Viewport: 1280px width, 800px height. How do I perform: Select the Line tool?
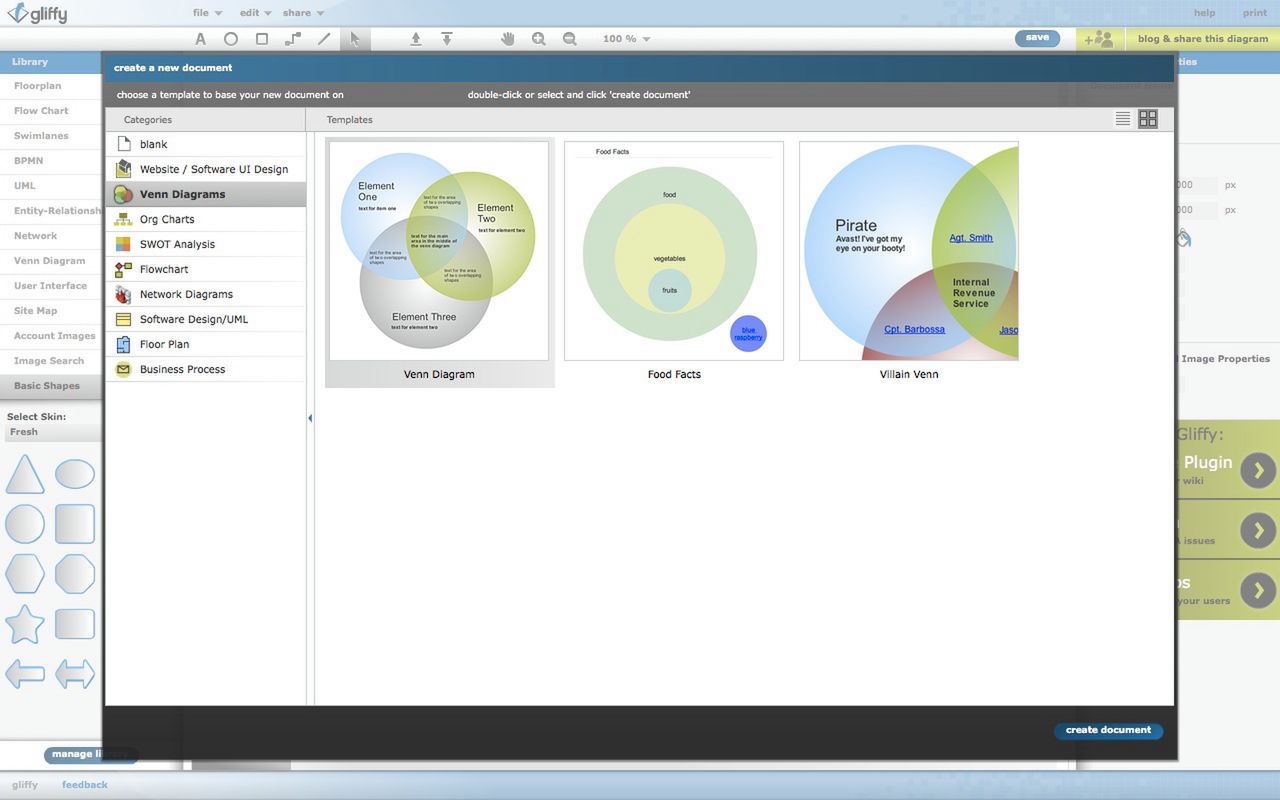coord(324,39)
